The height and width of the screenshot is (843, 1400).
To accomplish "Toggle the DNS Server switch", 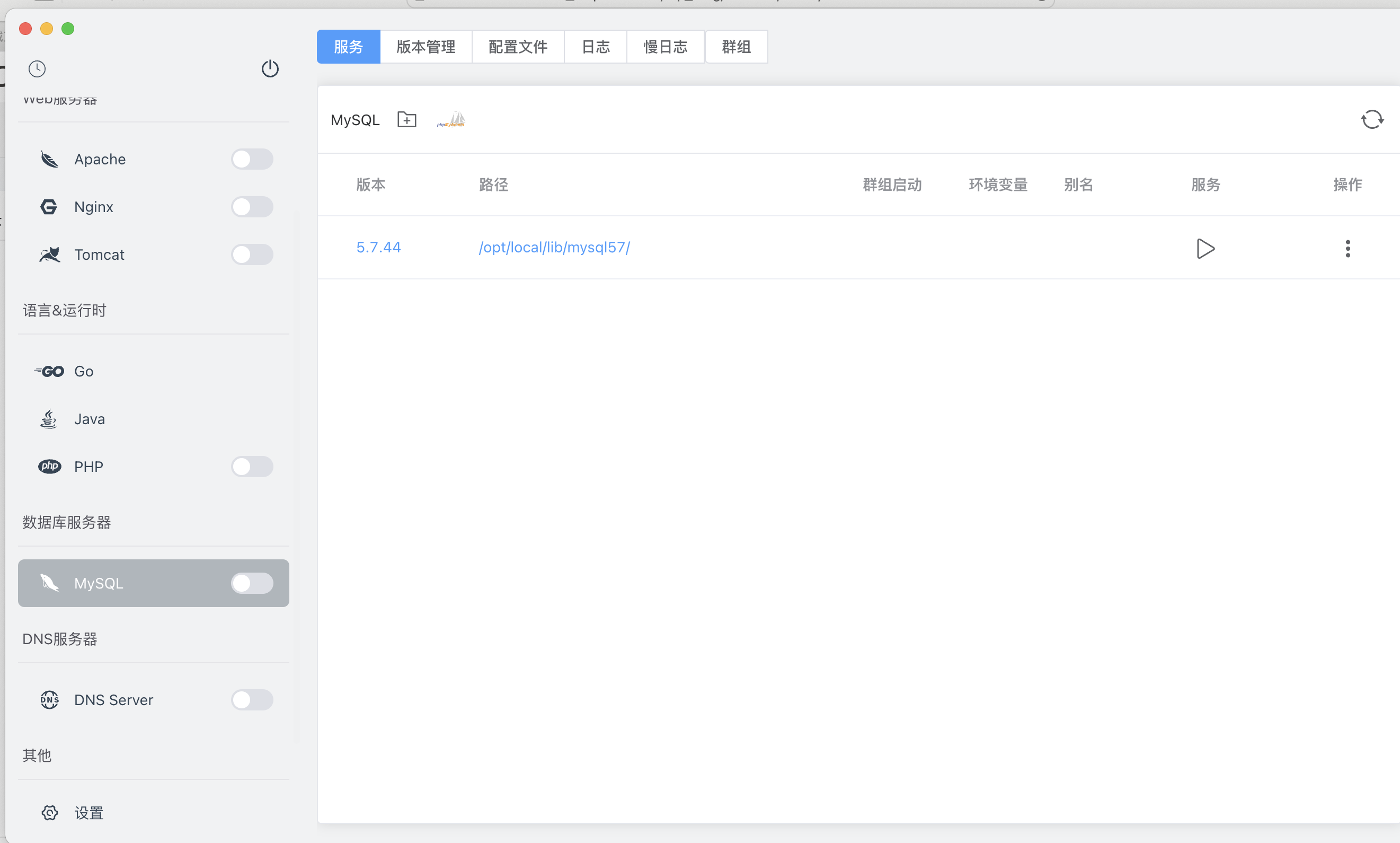I will tap(252, 700).
